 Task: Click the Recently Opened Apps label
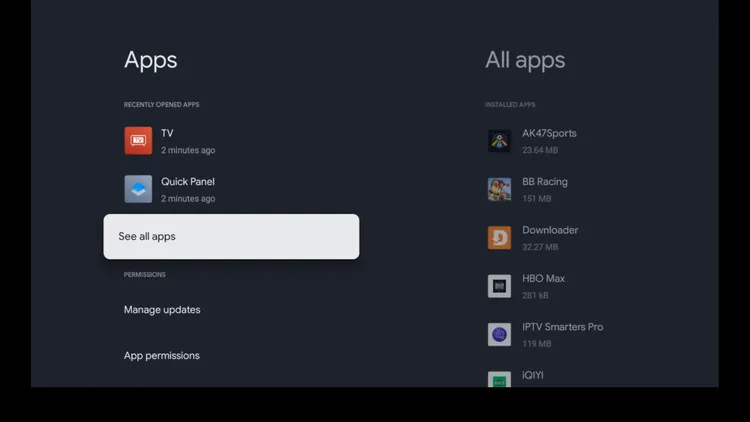click(162, 104)
